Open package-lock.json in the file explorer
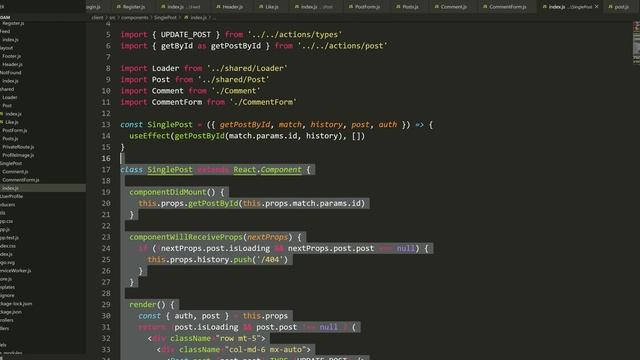Image resolution: width=640 pixels, height=360 pixels. point(16,303)
